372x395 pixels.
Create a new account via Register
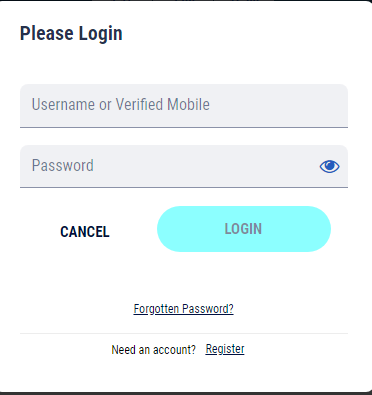point(225,349)
